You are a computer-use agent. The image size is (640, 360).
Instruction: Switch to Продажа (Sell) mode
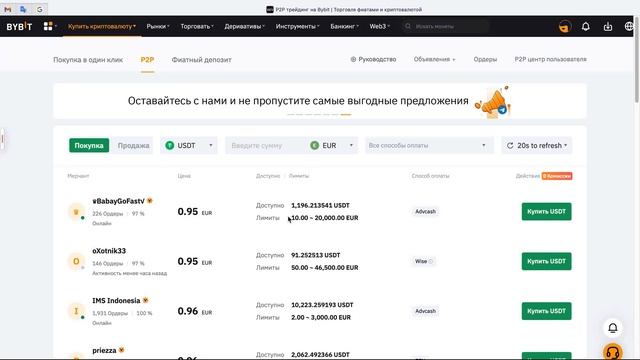pos(133,145)
